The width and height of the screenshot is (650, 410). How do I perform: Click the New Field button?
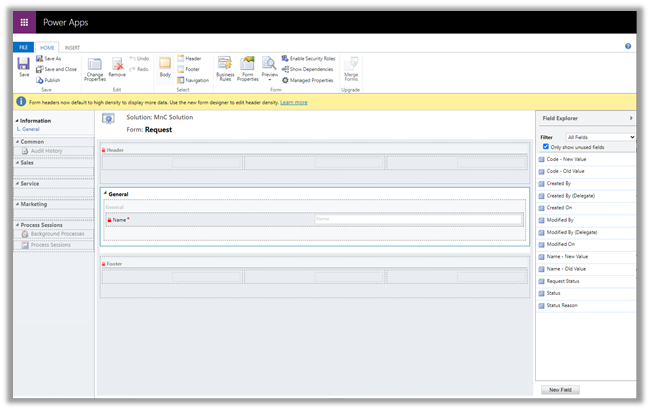560,390
